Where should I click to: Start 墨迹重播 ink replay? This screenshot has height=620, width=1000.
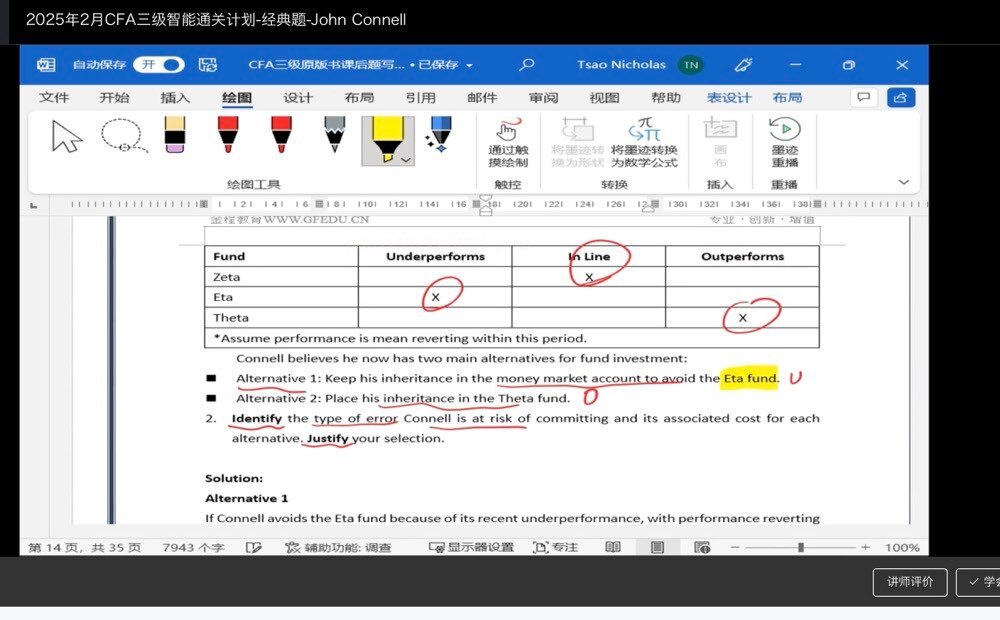tap(784, 143)
